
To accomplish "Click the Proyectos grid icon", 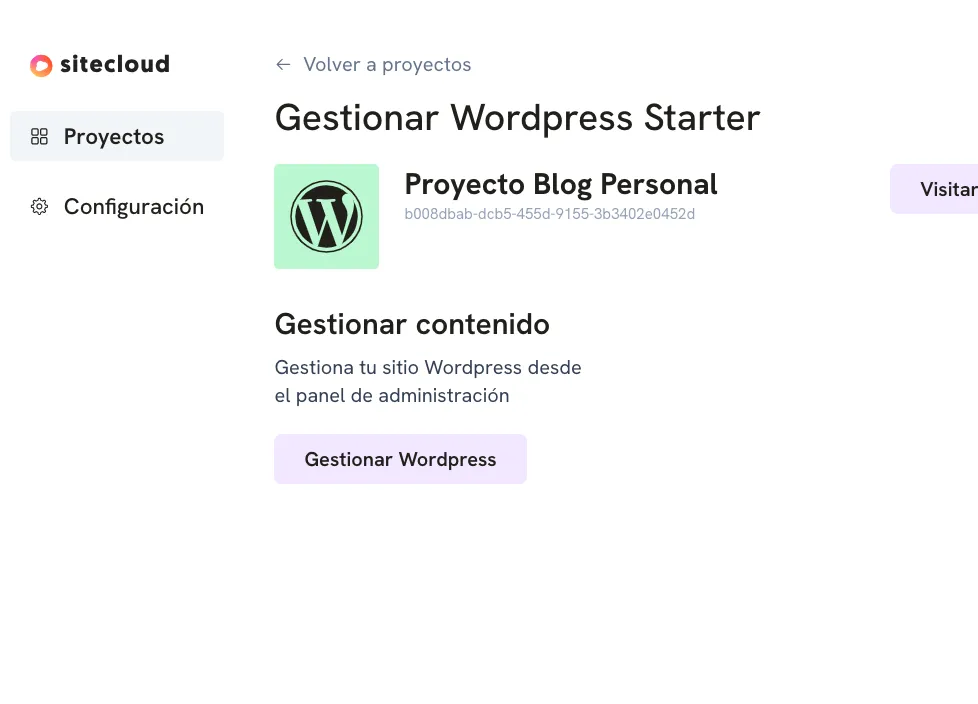I will [x=40, y=137].
